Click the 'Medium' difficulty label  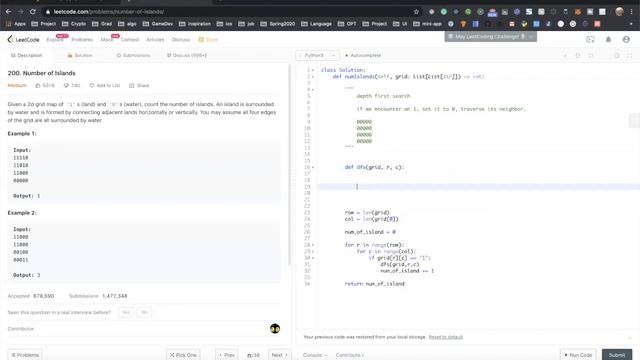coord(17,85)
